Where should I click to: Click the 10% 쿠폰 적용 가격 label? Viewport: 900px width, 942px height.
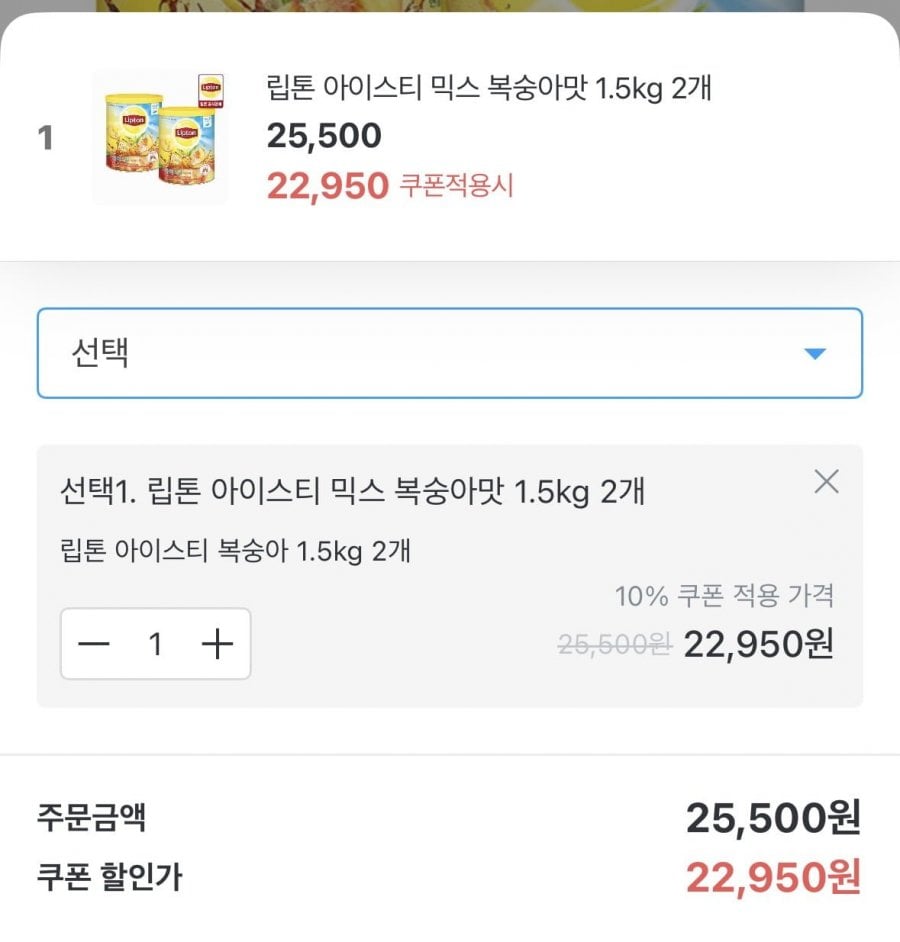pos(724,597)
